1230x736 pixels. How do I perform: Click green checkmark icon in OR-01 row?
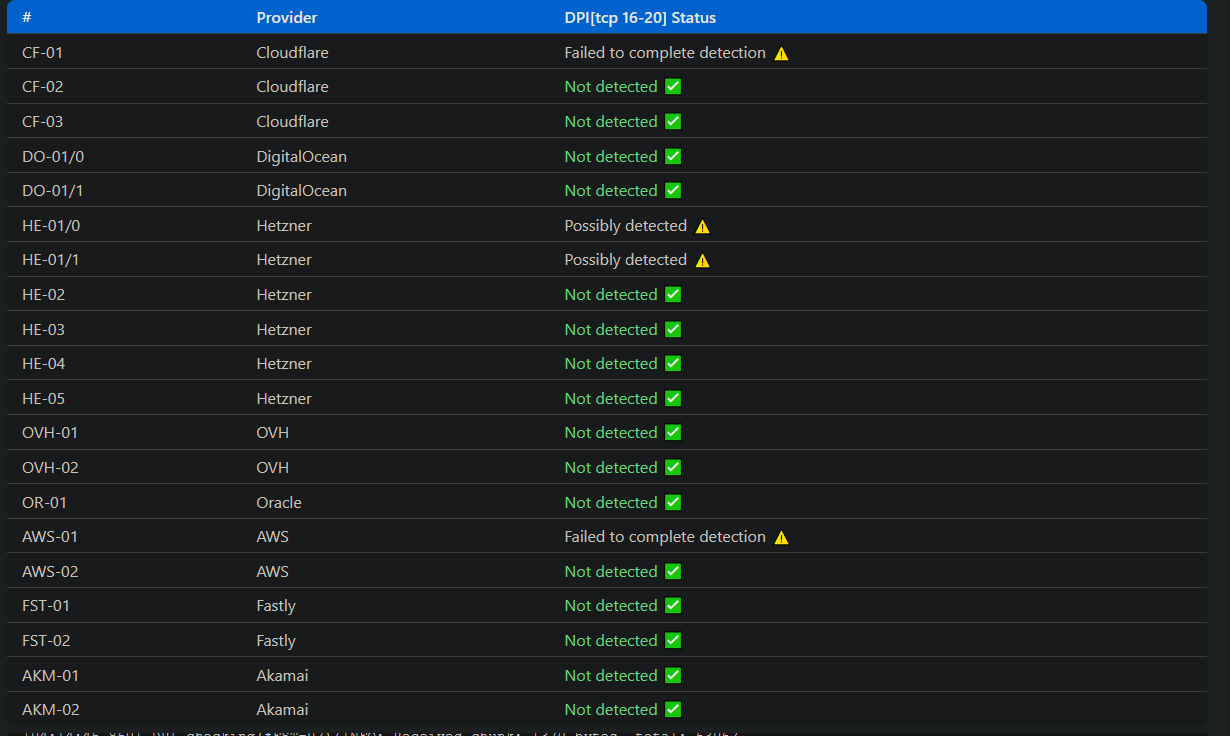pos(673,503)
